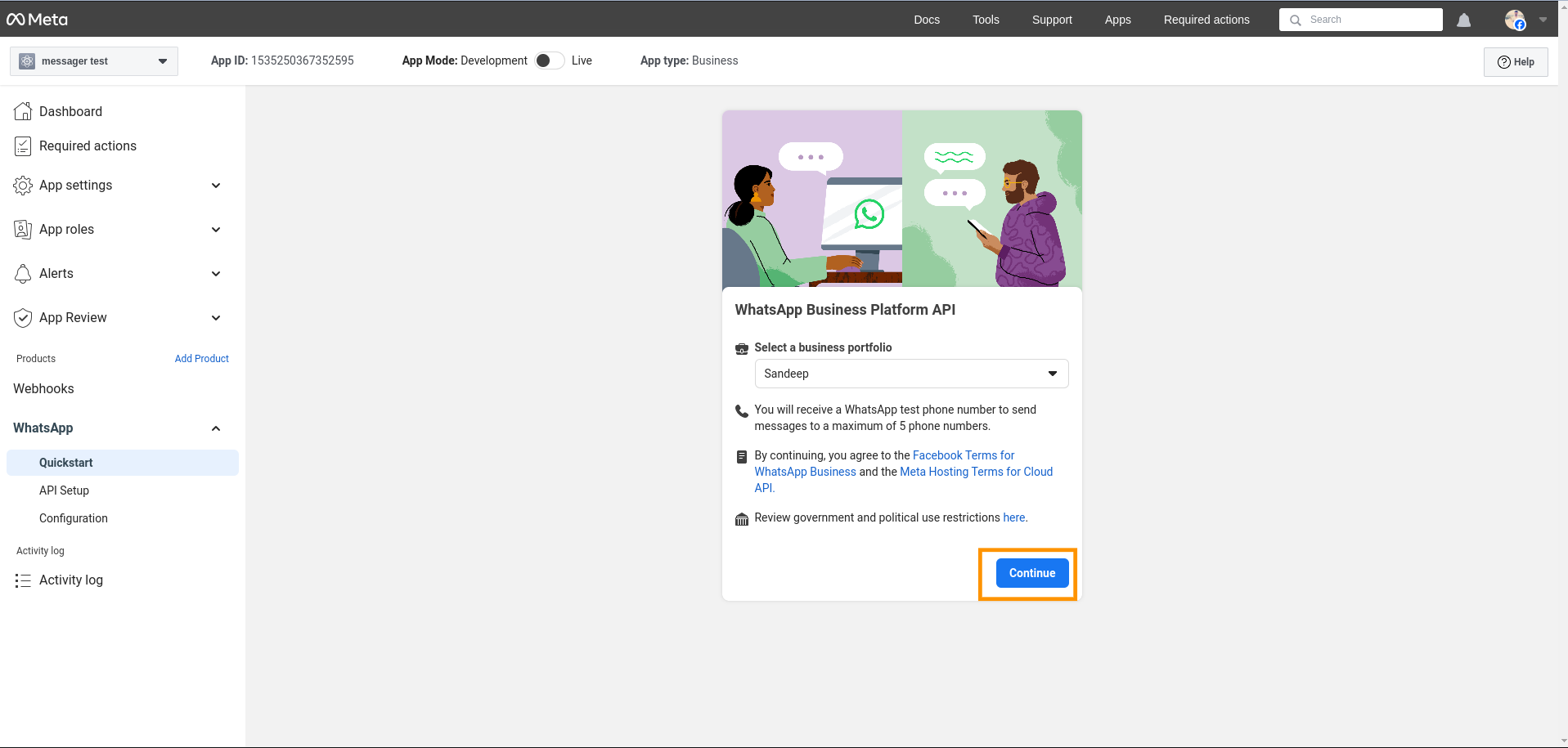Viewport: 1568px width, 748px height.
Task: Expand the account dropdown arrow beside avatar
Action: tap(1543, 20)
